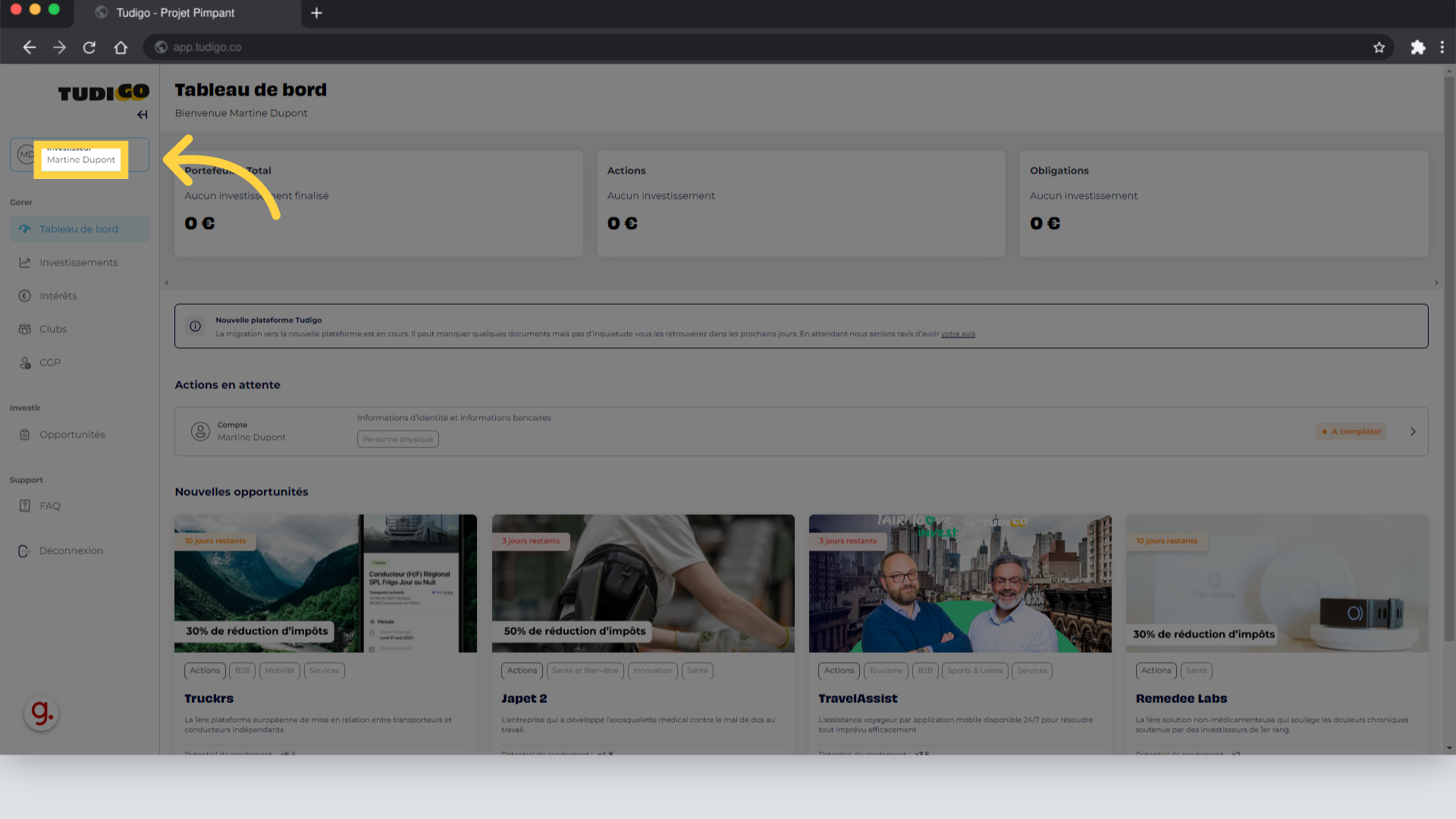Screen dimensions: 1456x819
Task: Open the red g floating widget
Action: (x=41, y=714)
